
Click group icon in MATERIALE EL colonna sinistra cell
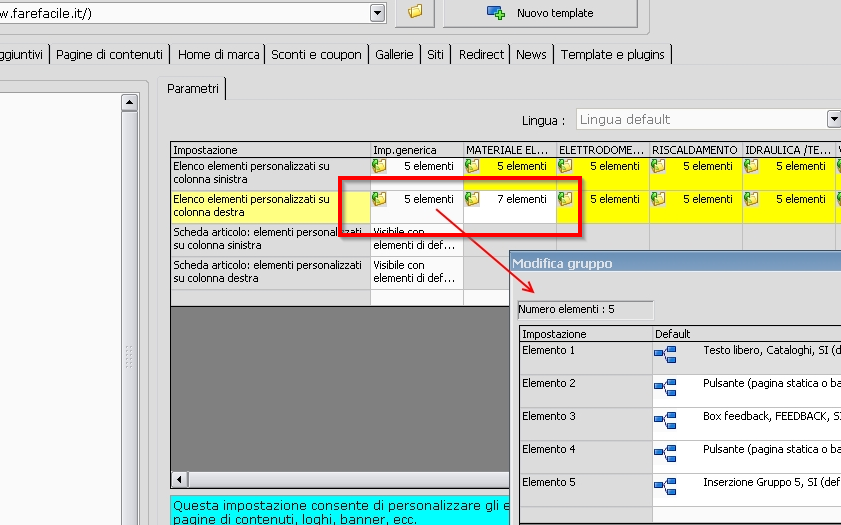pyautogui.click(x=472, y=166)
